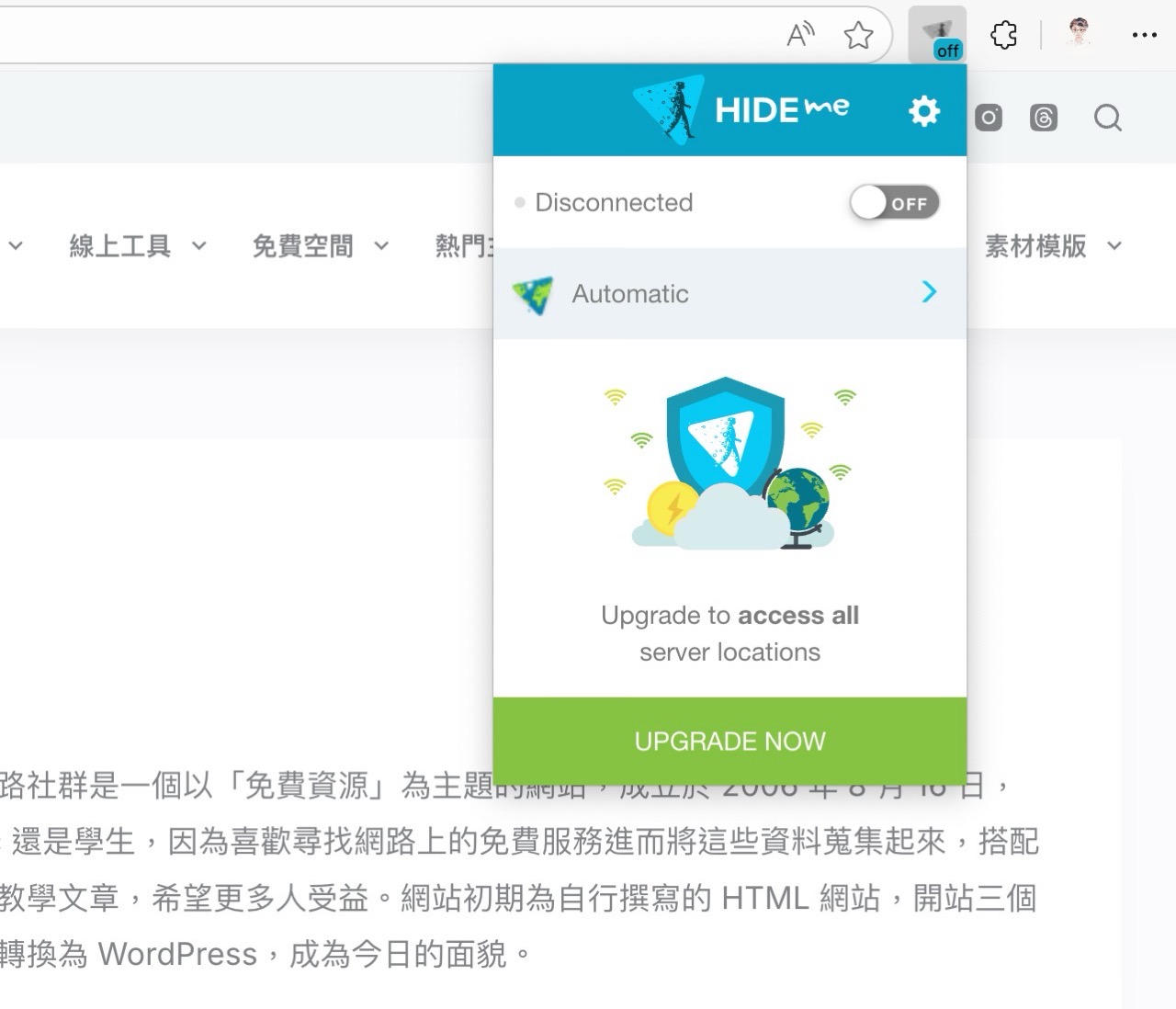Select the 熱門 navigation menu item
The height and width of the screenshot is (1009, 1176).
point(460,245)
